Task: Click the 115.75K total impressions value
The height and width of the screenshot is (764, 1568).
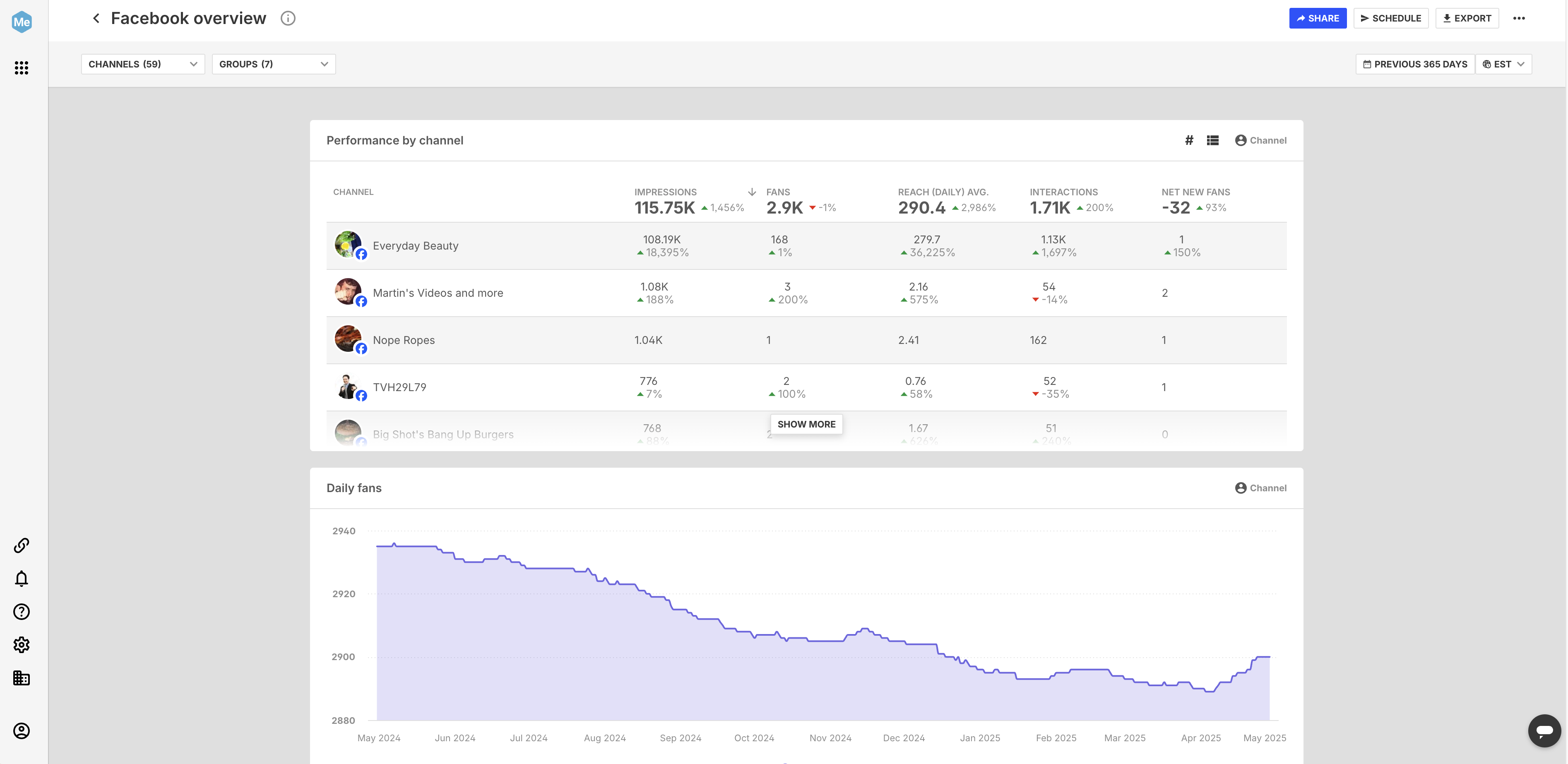Action: pos(664,208)
